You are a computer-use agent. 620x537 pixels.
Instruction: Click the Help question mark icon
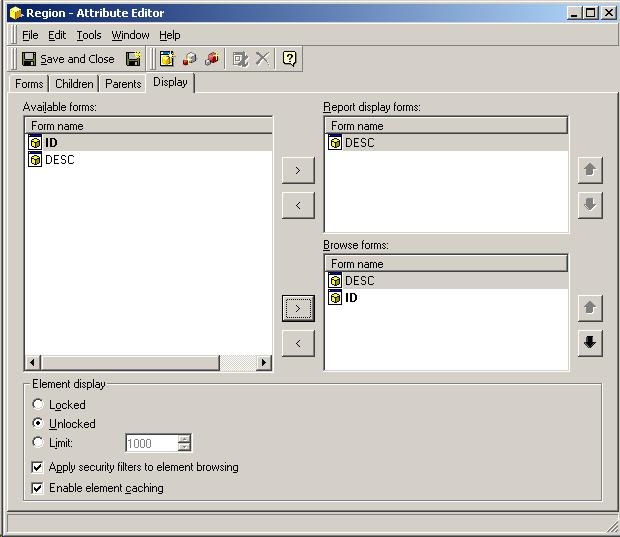pyautogui.click(x=289, y=59)
